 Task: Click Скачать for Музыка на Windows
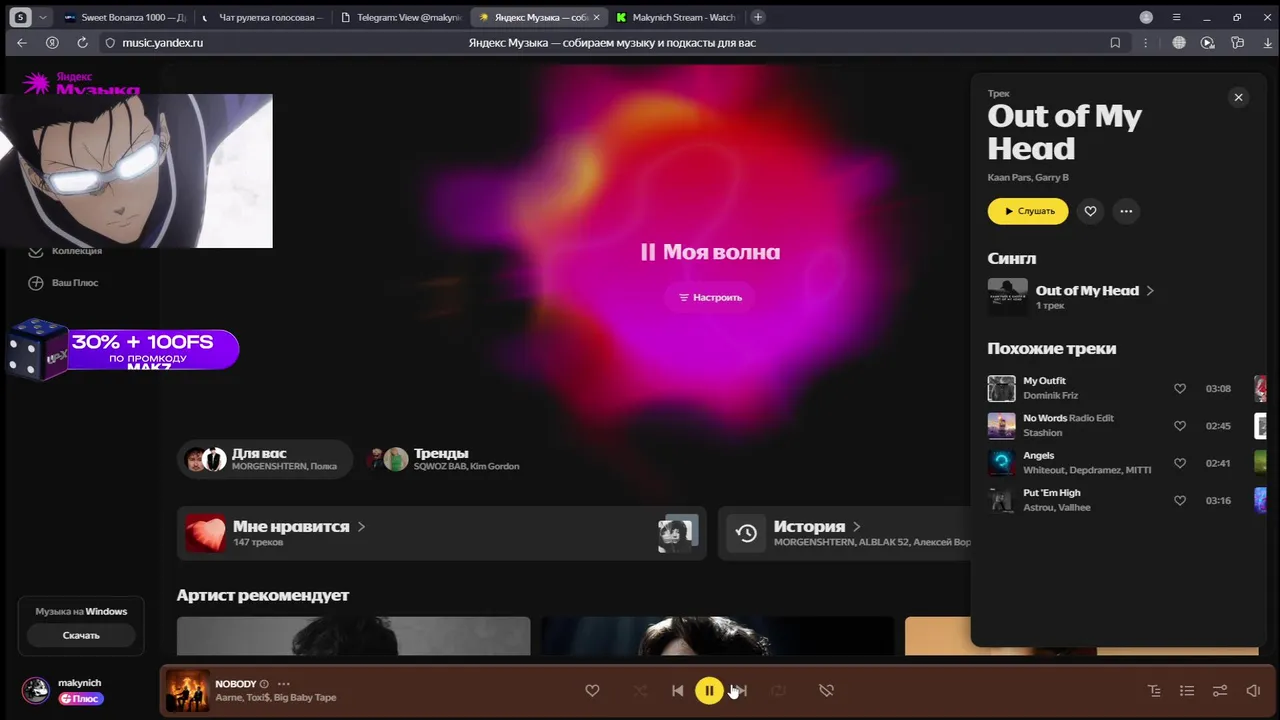point(81,635)
